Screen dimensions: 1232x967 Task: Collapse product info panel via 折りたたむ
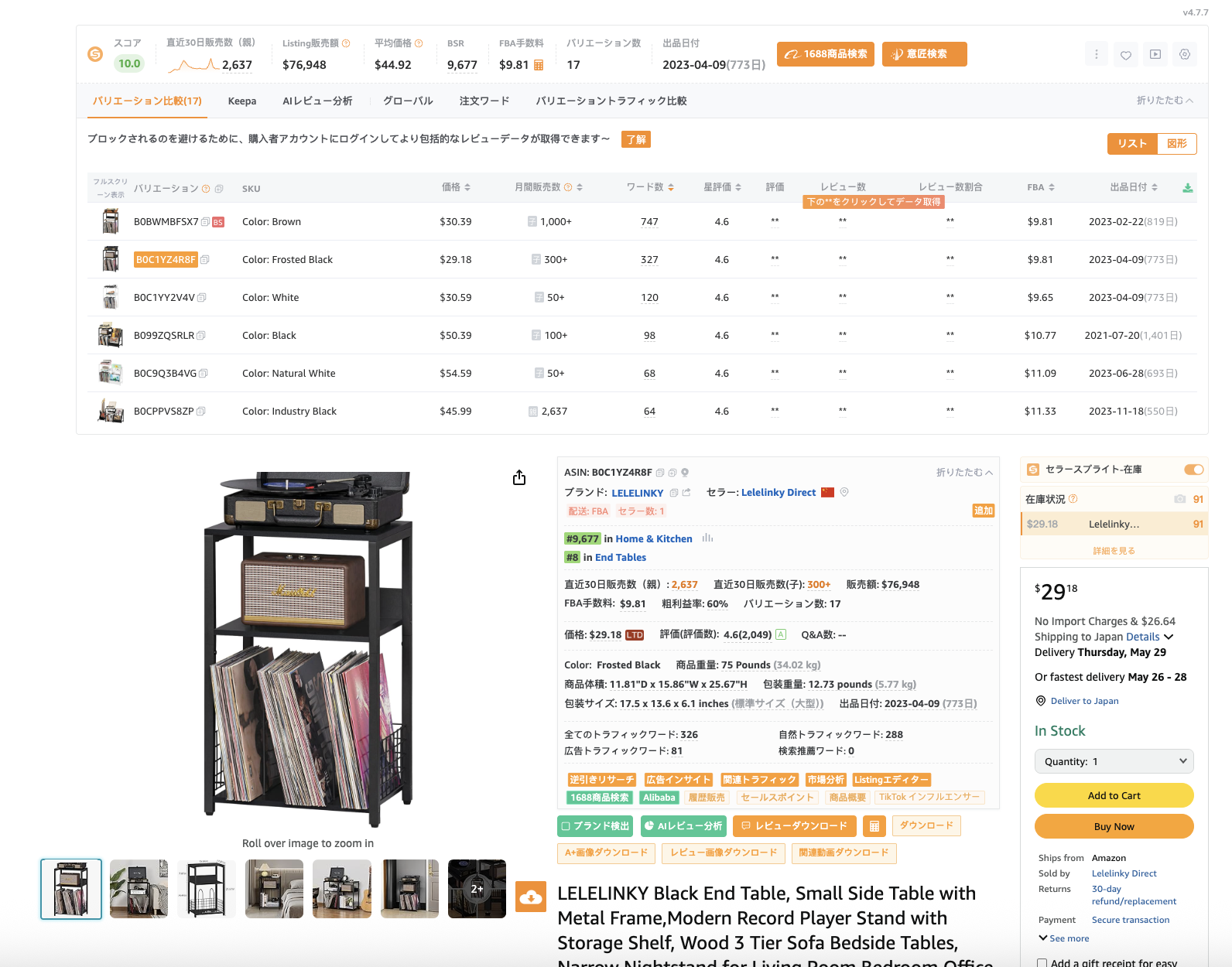tap(964, 473)
